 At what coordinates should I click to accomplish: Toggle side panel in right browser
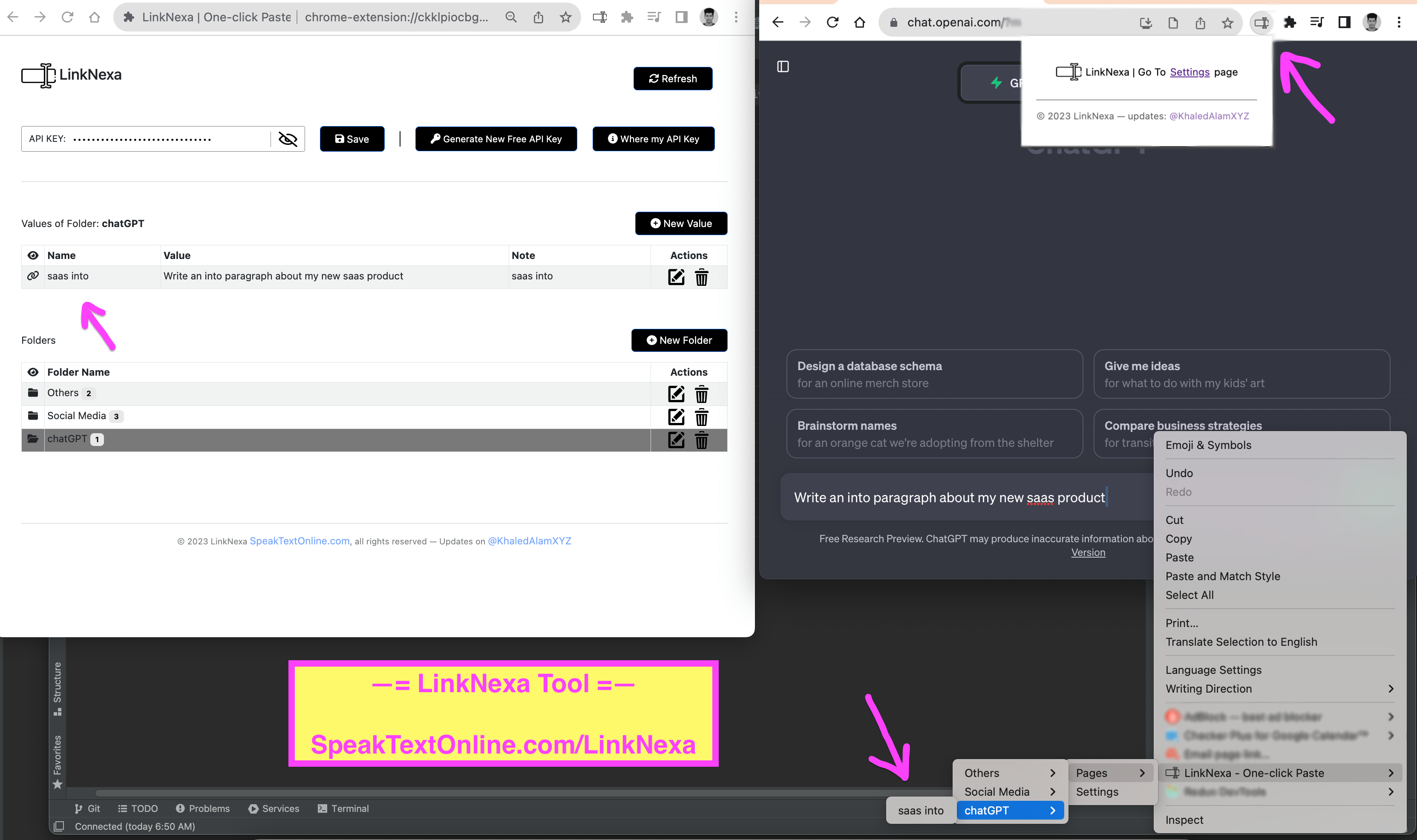(x=1344, y=23)
